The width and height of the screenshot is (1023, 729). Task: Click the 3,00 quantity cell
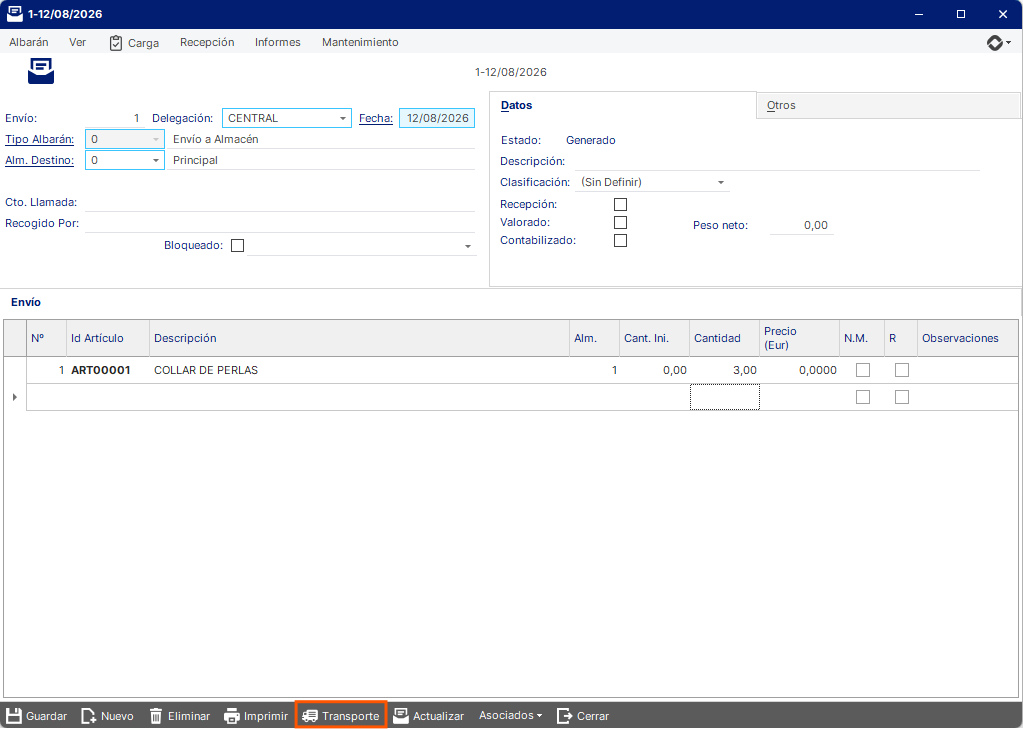pos(724,370)
